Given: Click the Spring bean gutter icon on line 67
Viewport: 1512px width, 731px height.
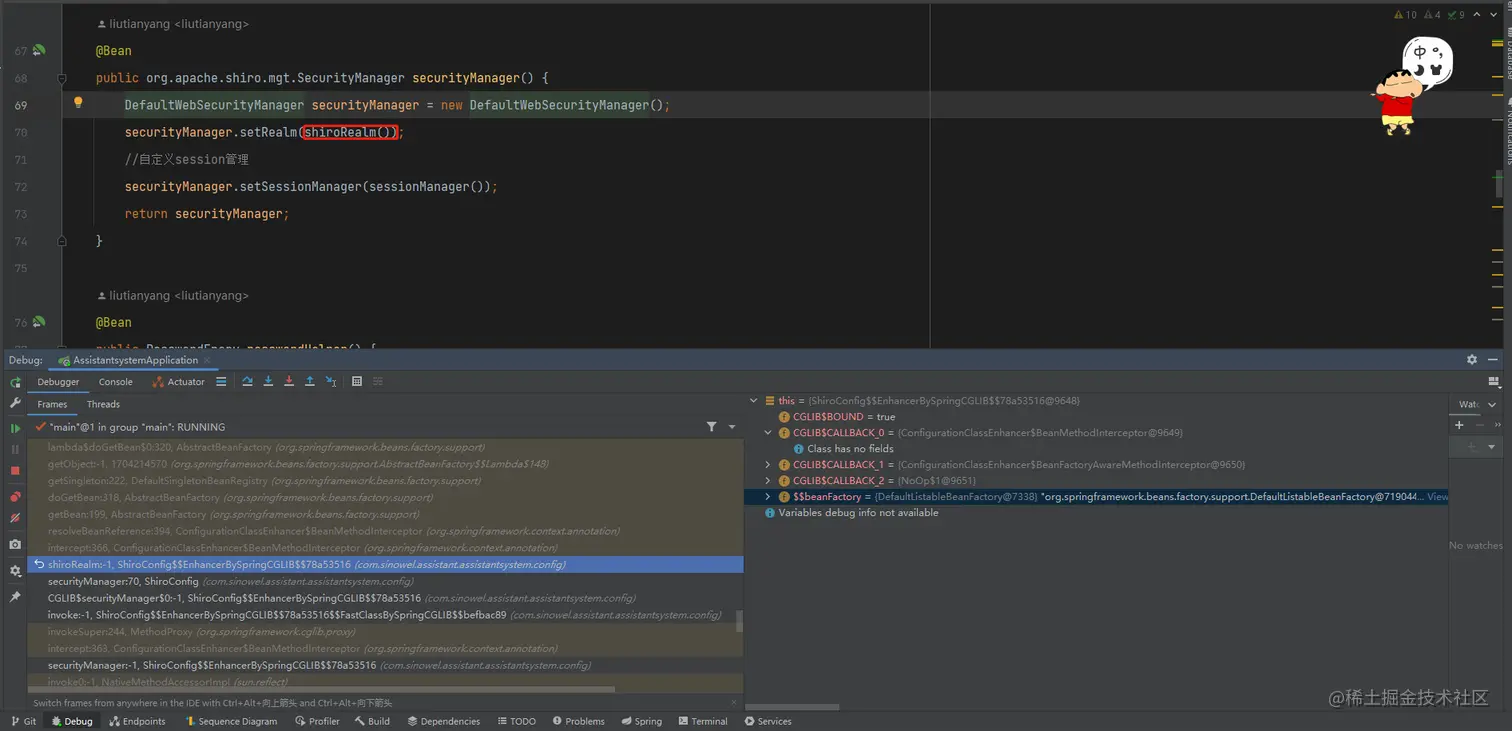Looking at the screenshot, I should [x=39, y=50].
